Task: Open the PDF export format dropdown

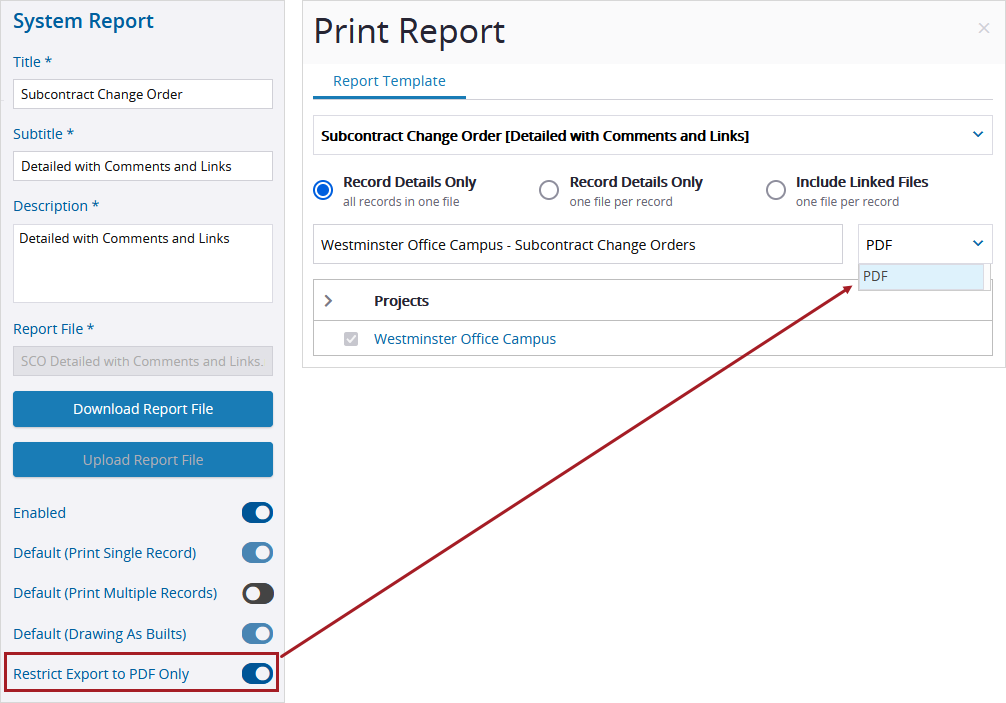Action: click(x=925, y=244)
